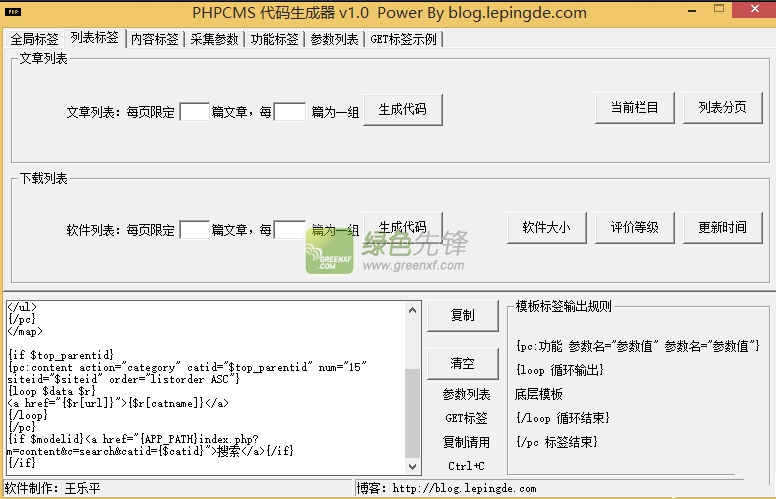This screenshot has height=499, width=776.
Task: Focus 软件列表 篇为一组 group-size input field
Action: click(x=290, y=230)
